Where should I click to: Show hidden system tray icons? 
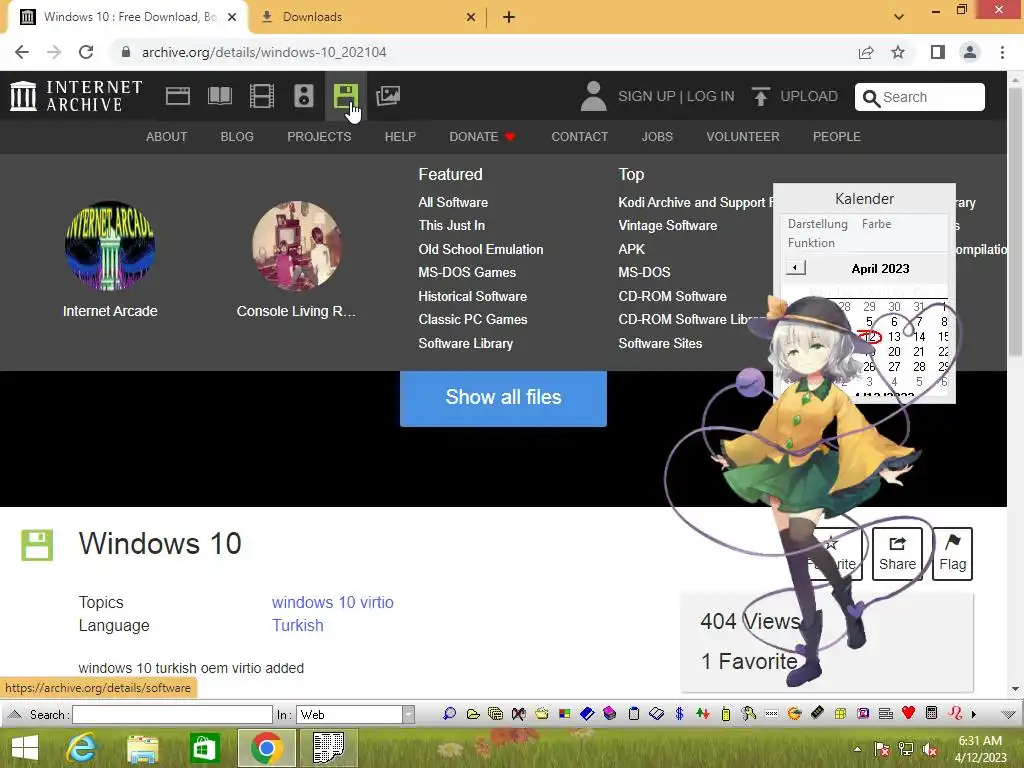[x=857, y=749]
